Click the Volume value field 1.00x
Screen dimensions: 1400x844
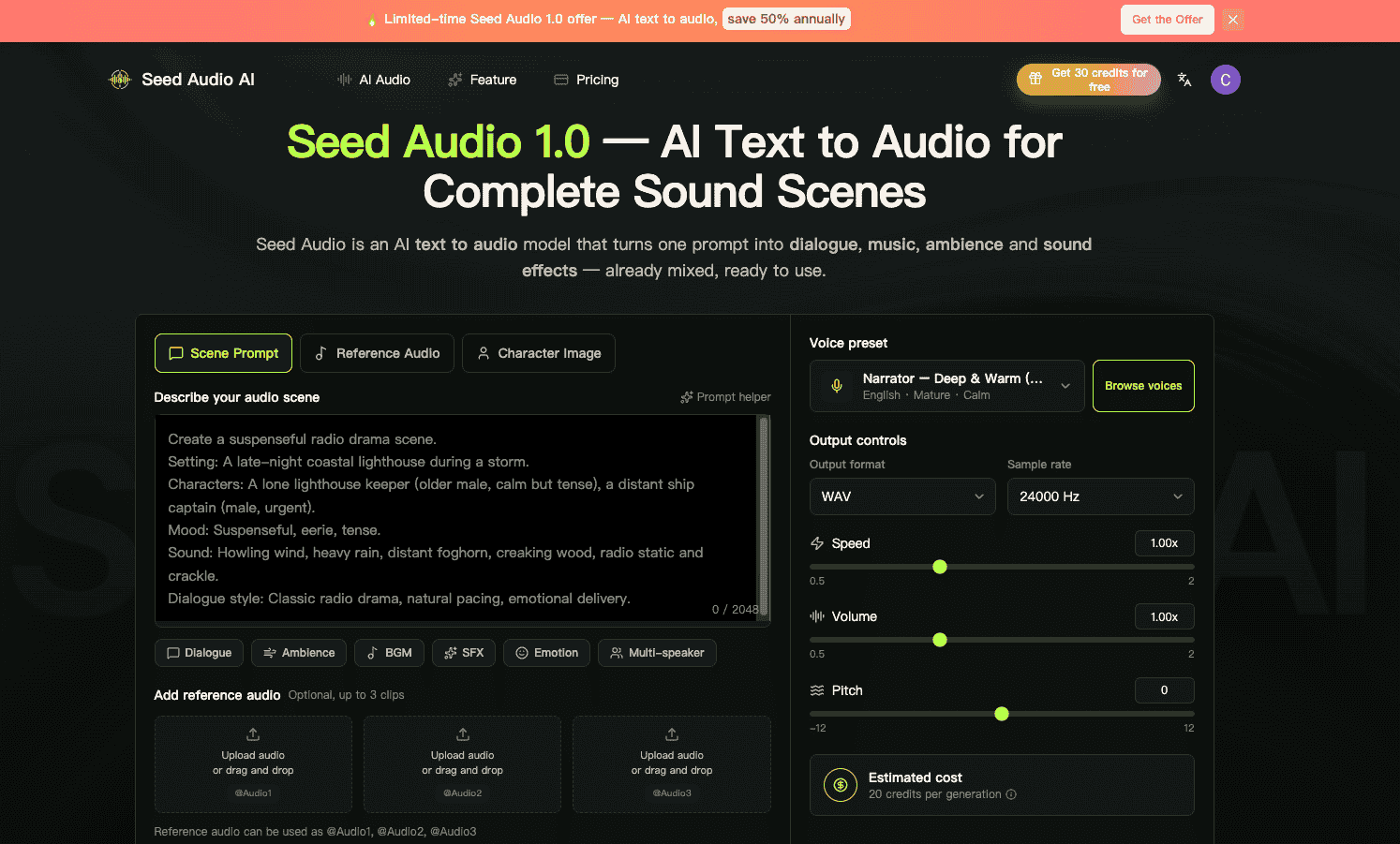click(x=1165, y=616)
